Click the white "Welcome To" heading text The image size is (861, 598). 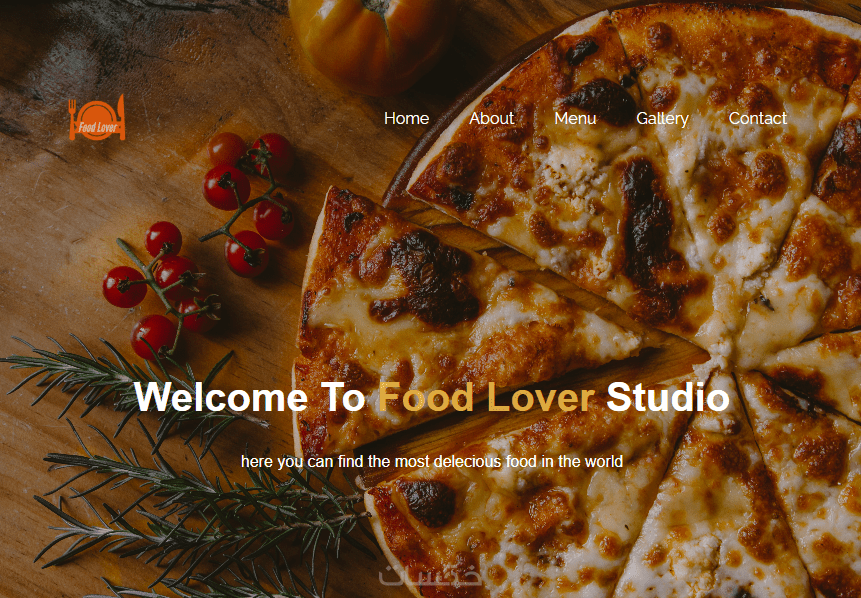tap(250, 396)
